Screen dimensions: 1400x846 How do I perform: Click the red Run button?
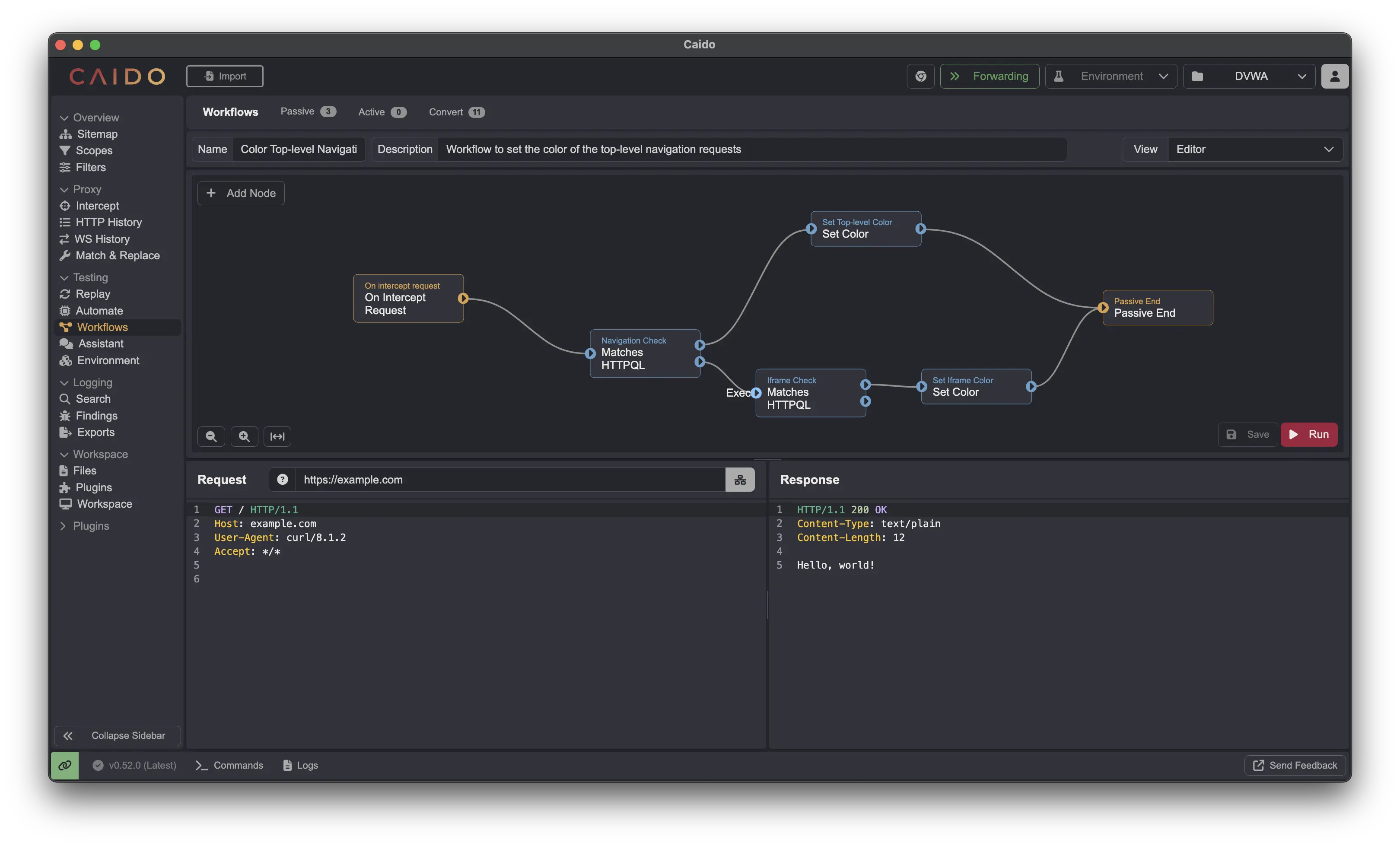coord(1308,435)
